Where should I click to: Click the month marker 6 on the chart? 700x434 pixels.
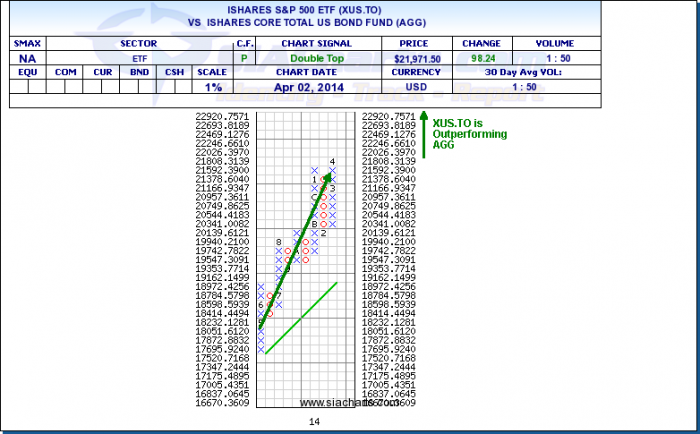[x=260, y=305]
